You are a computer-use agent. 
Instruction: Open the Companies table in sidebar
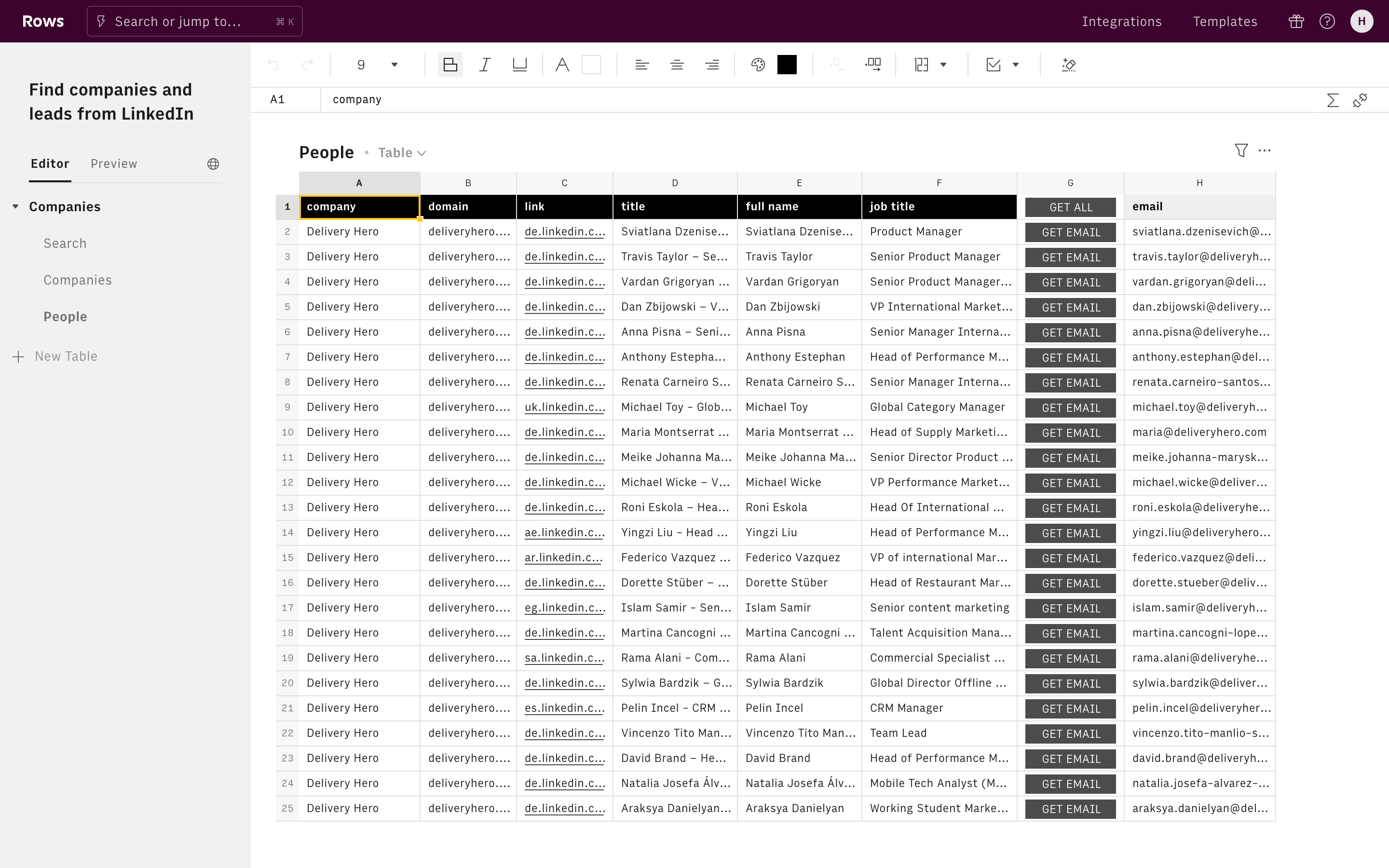[78, 280]
